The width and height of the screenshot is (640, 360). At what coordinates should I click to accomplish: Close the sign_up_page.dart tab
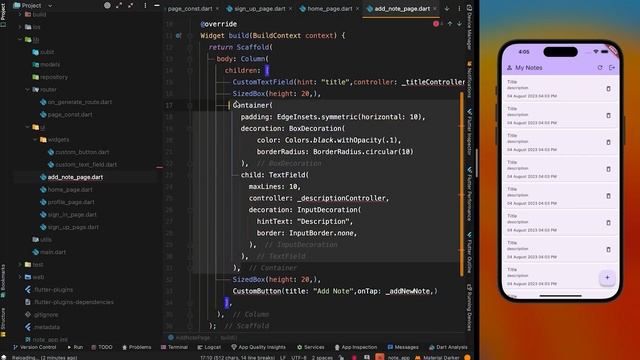(x=290, y=9)
